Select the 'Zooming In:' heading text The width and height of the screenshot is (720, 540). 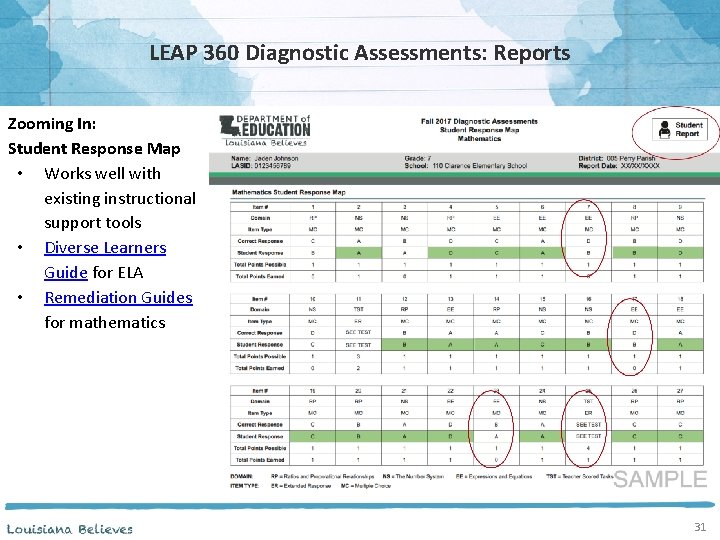52,124
